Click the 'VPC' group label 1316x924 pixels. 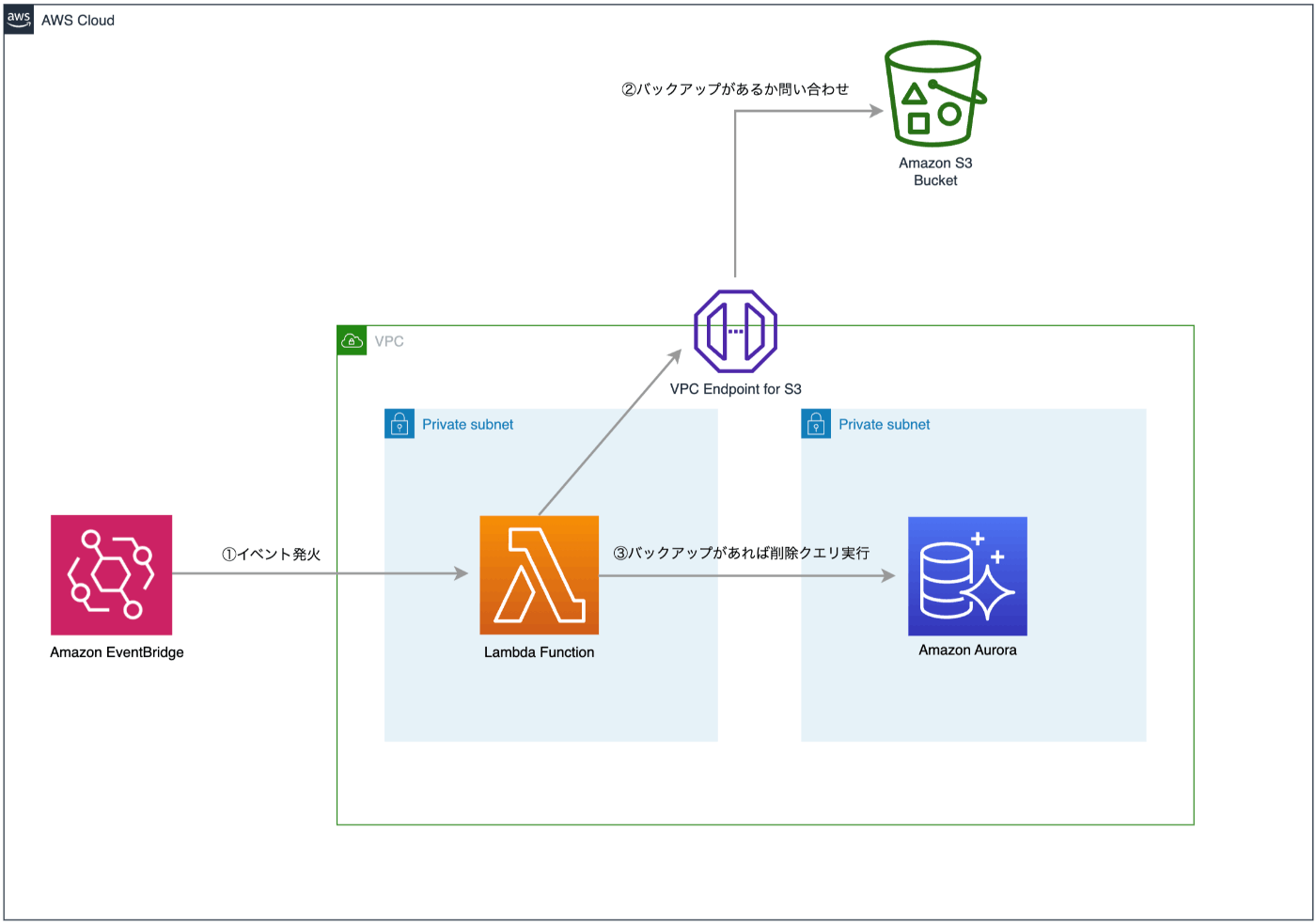pyautogui.click(x=389, y=341)
